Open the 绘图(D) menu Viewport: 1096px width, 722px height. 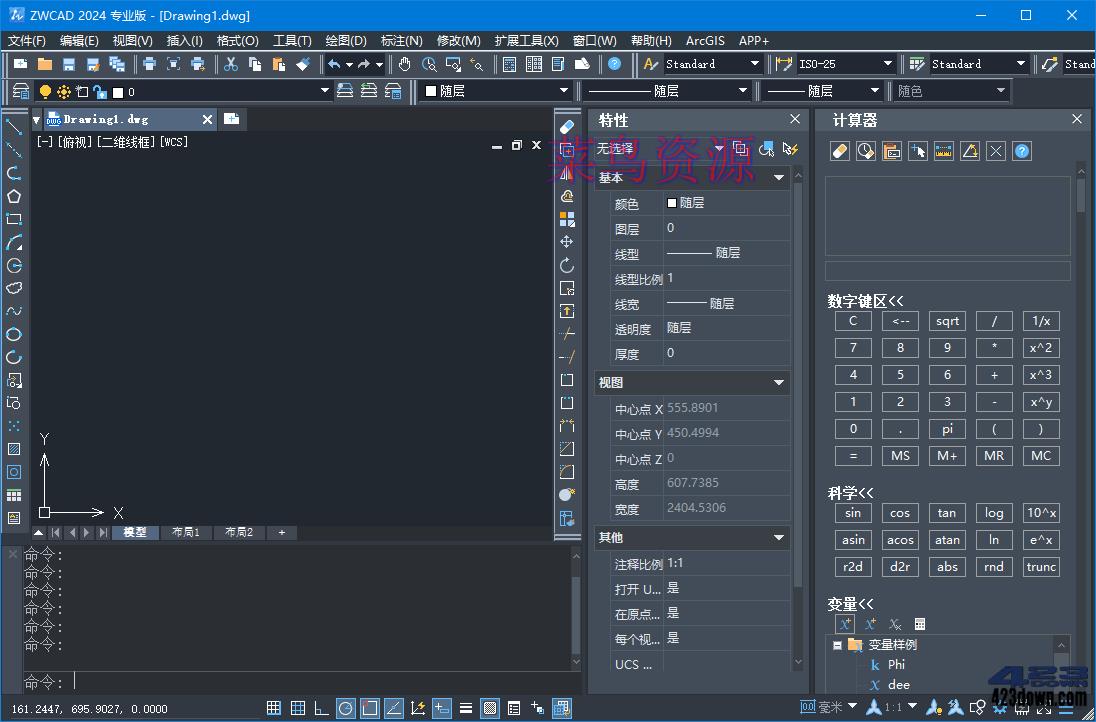tap(346, 41)
